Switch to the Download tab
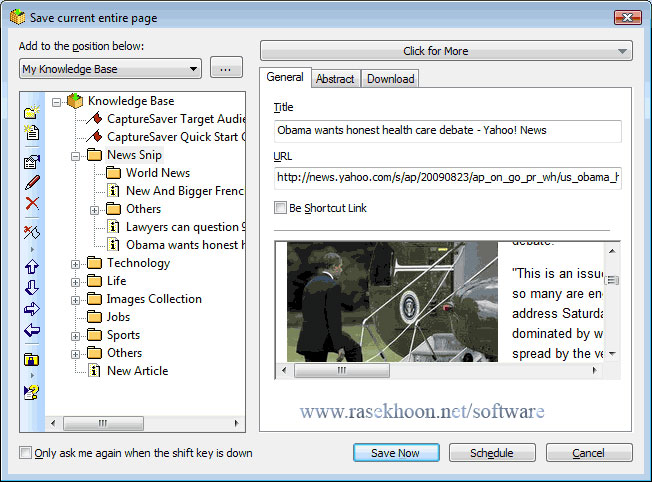The width and height of the screenshot is (652, 482). [389, 78]
